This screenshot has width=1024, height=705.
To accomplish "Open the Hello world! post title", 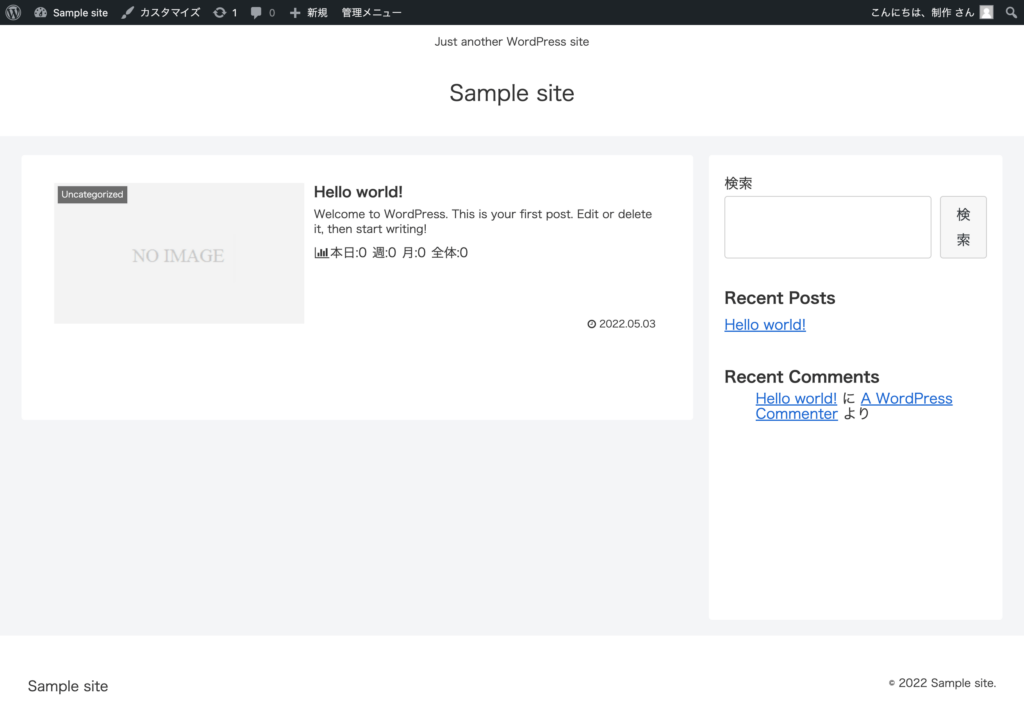I will coord(358,192).
